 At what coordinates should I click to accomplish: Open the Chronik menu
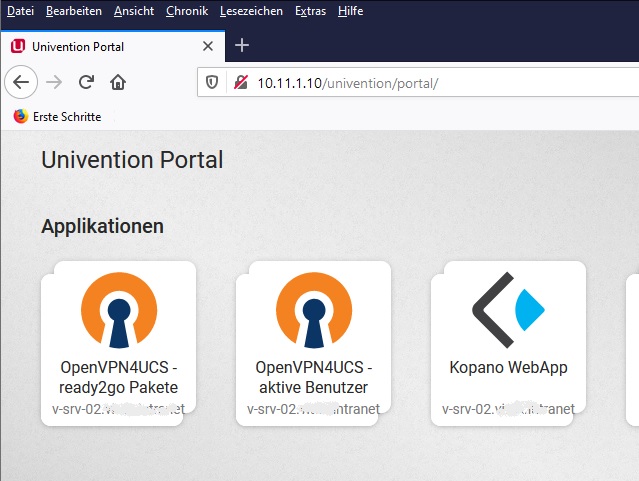187,11
